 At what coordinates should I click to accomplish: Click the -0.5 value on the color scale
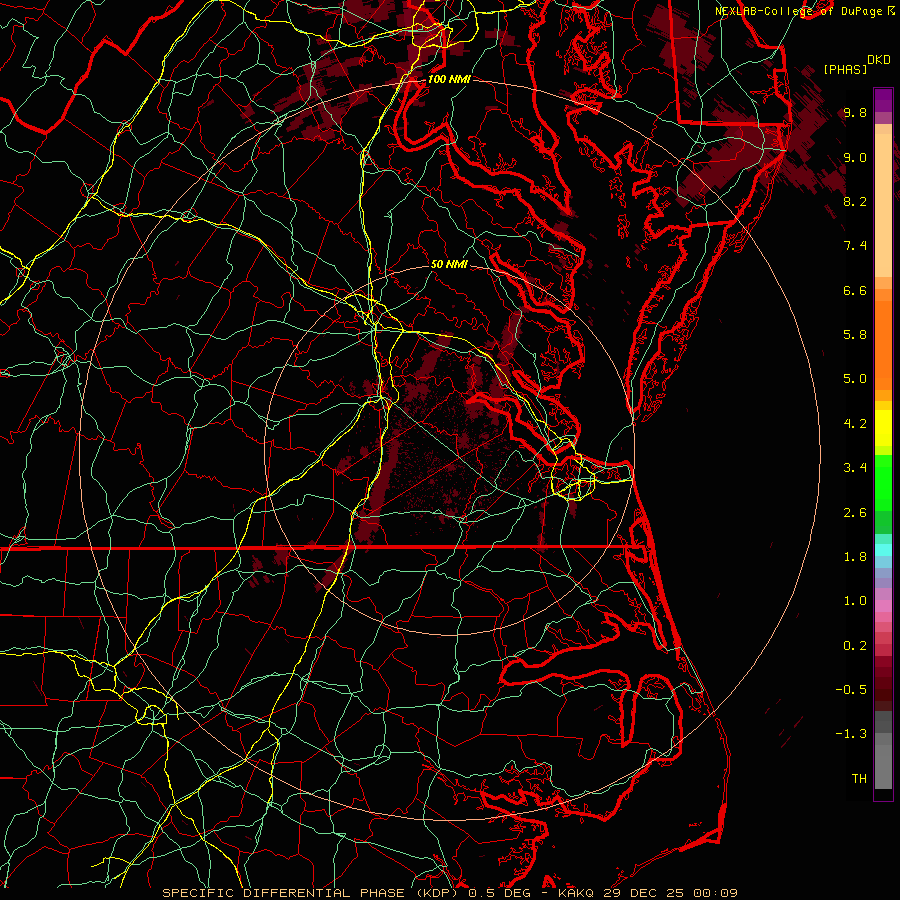pyautogui.click(x=851, y=690)
